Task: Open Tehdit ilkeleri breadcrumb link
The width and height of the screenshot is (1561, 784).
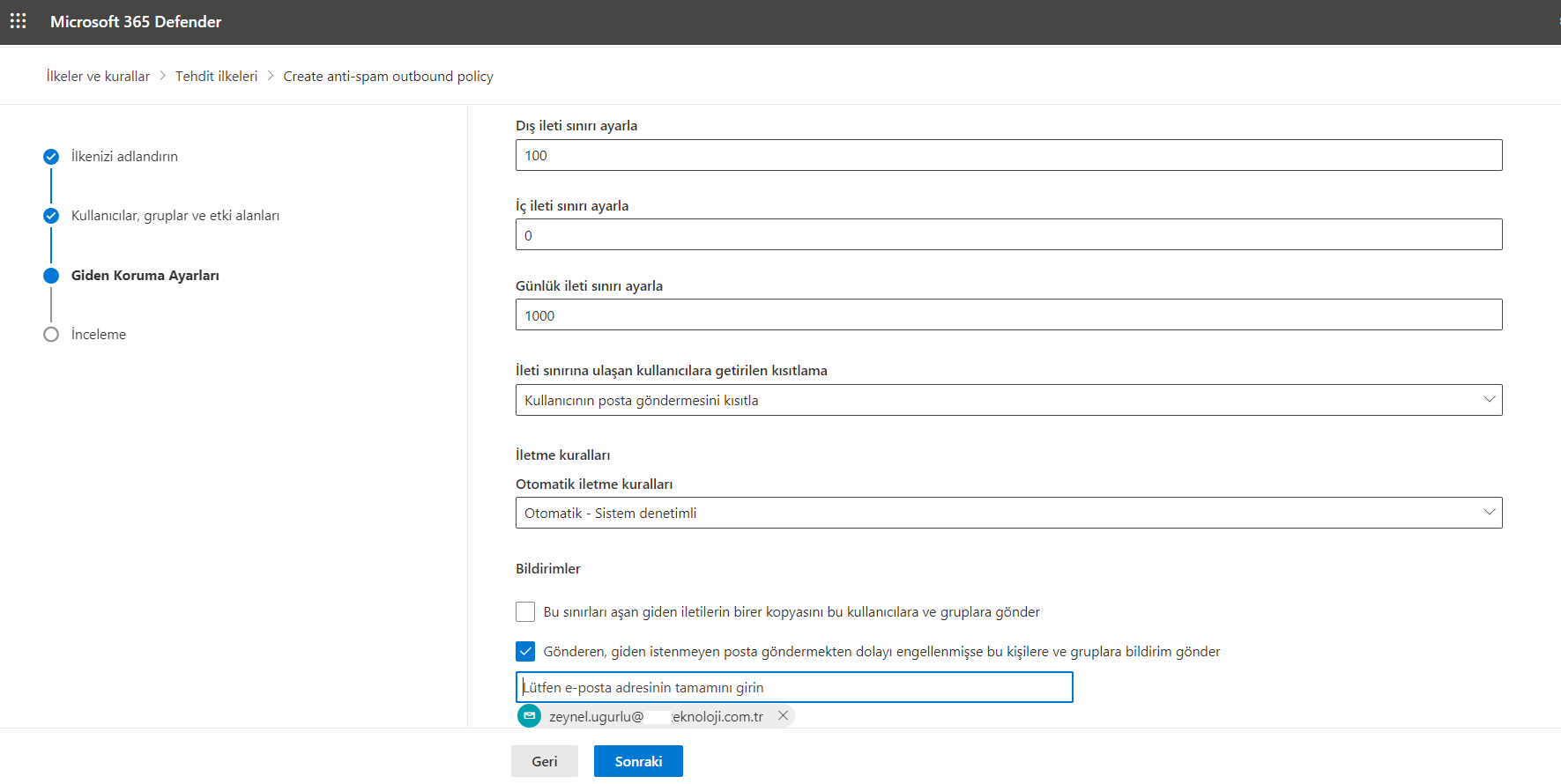Action: 216,77
